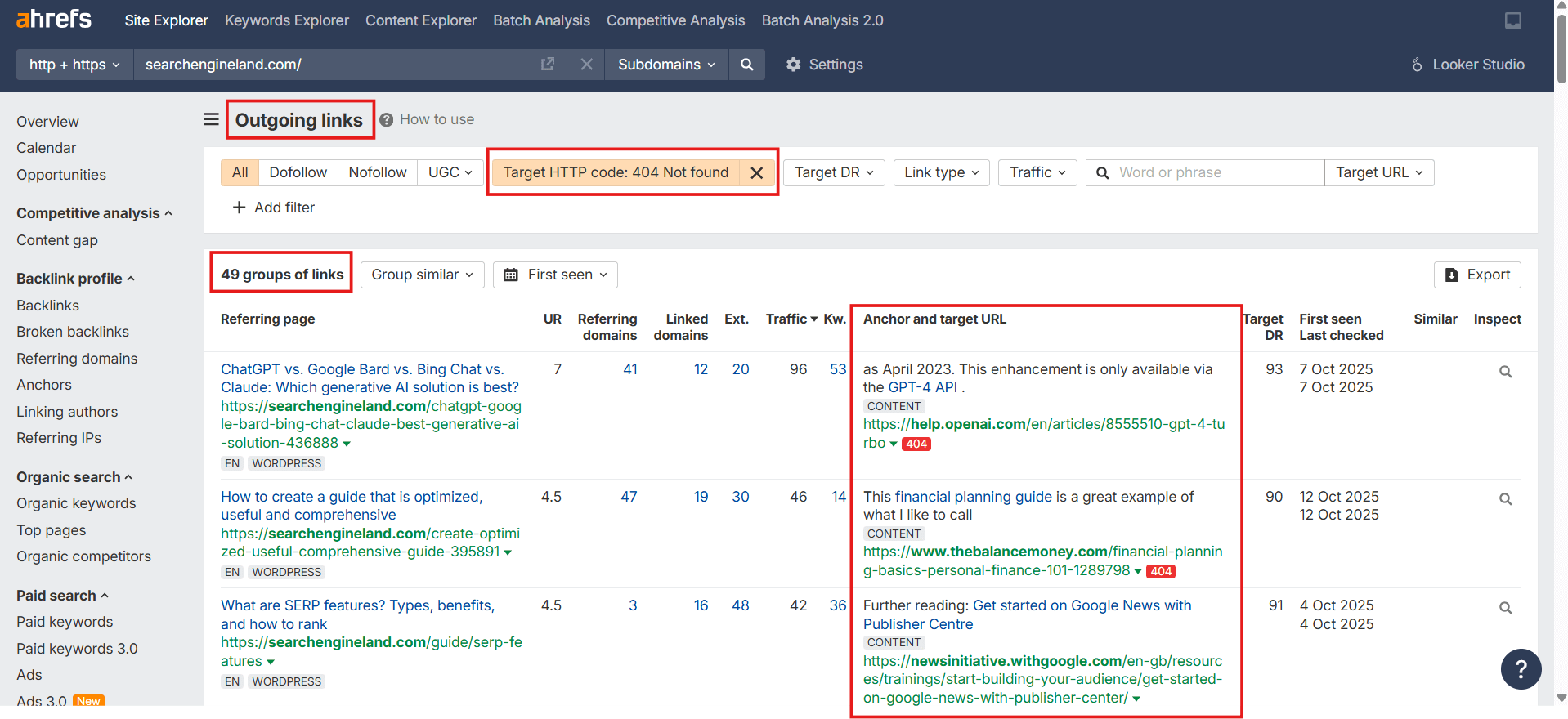The image size is (1568, 719).
Task: Switch to Content Explorer tab
Action: coord(421,20)
